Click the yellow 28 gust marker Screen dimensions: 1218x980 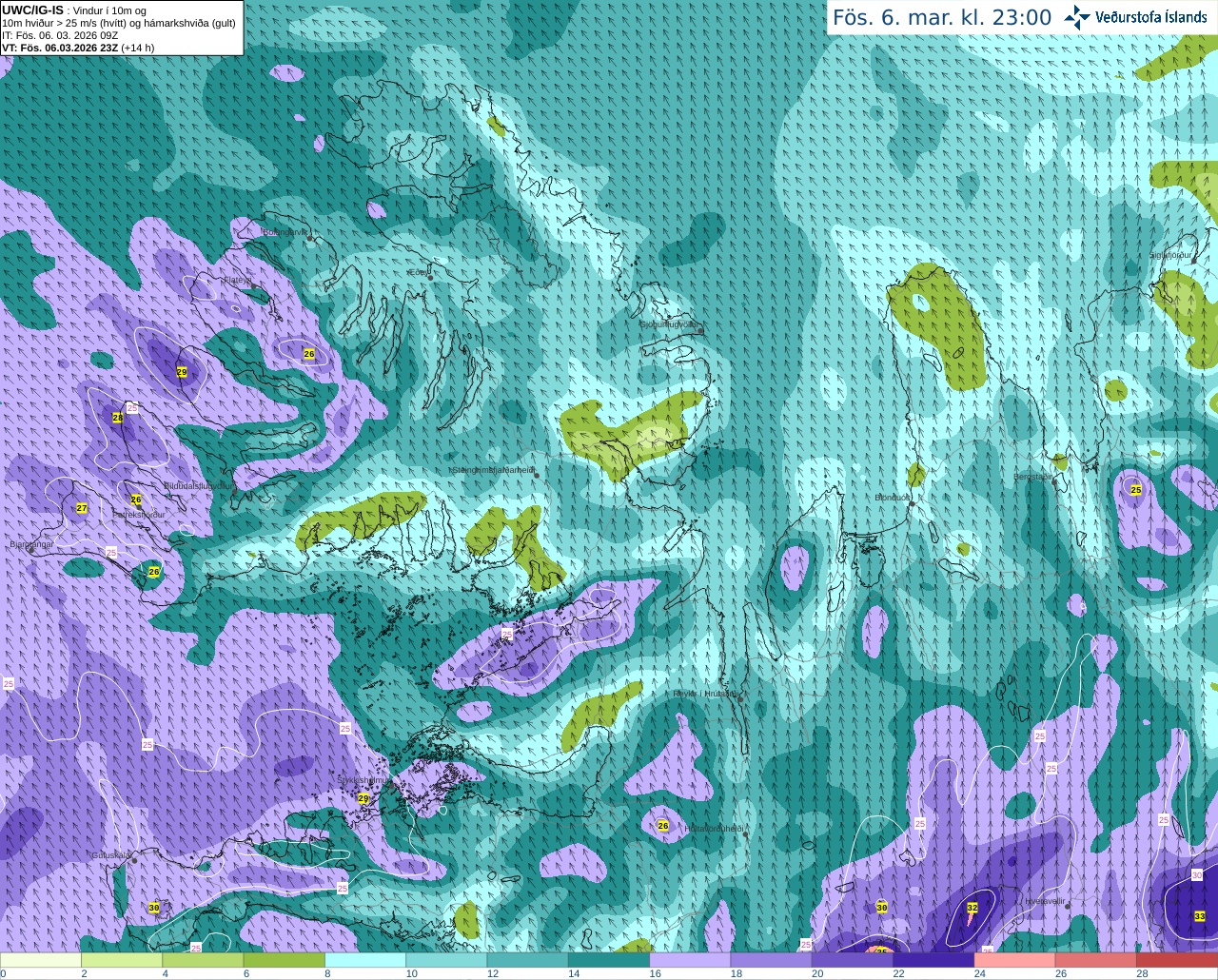click(118, 418)
